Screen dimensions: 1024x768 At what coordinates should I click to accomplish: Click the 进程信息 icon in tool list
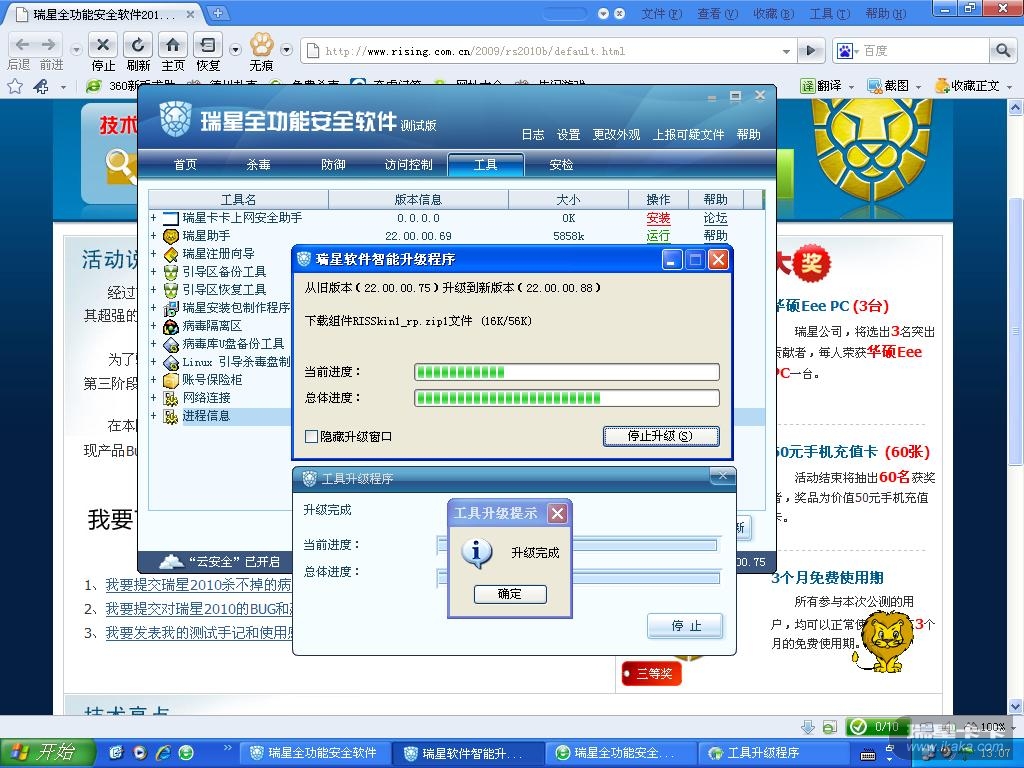170,416
